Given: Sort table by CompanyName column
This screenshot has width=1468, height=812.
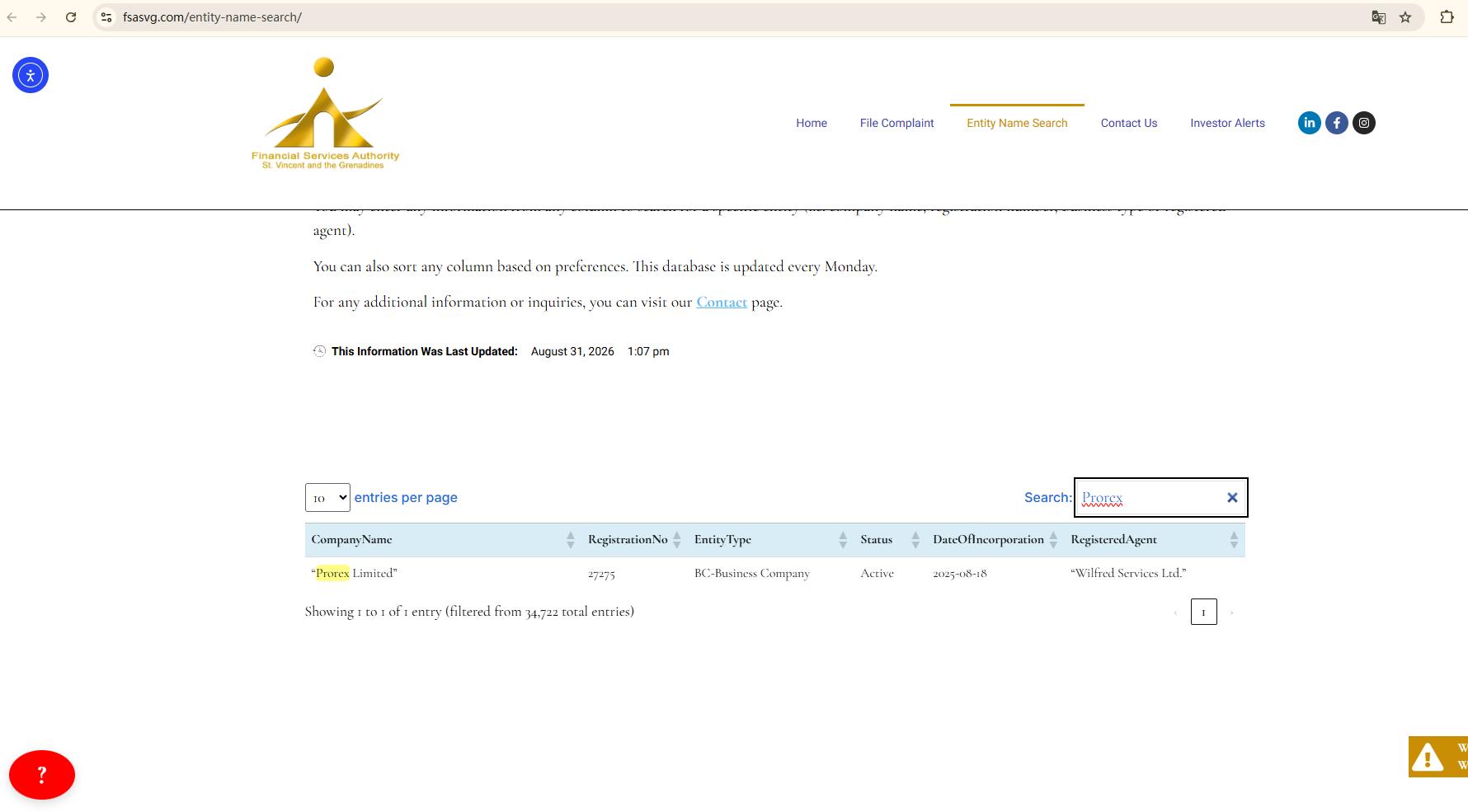Looking at the screenshot, I should click(x=443, y=540).
